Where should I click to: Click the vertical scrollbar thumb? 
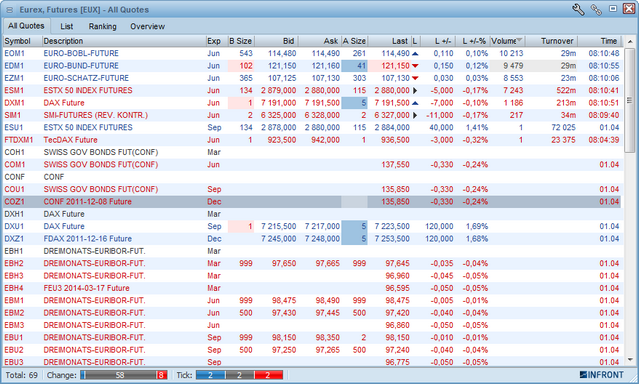630,100
